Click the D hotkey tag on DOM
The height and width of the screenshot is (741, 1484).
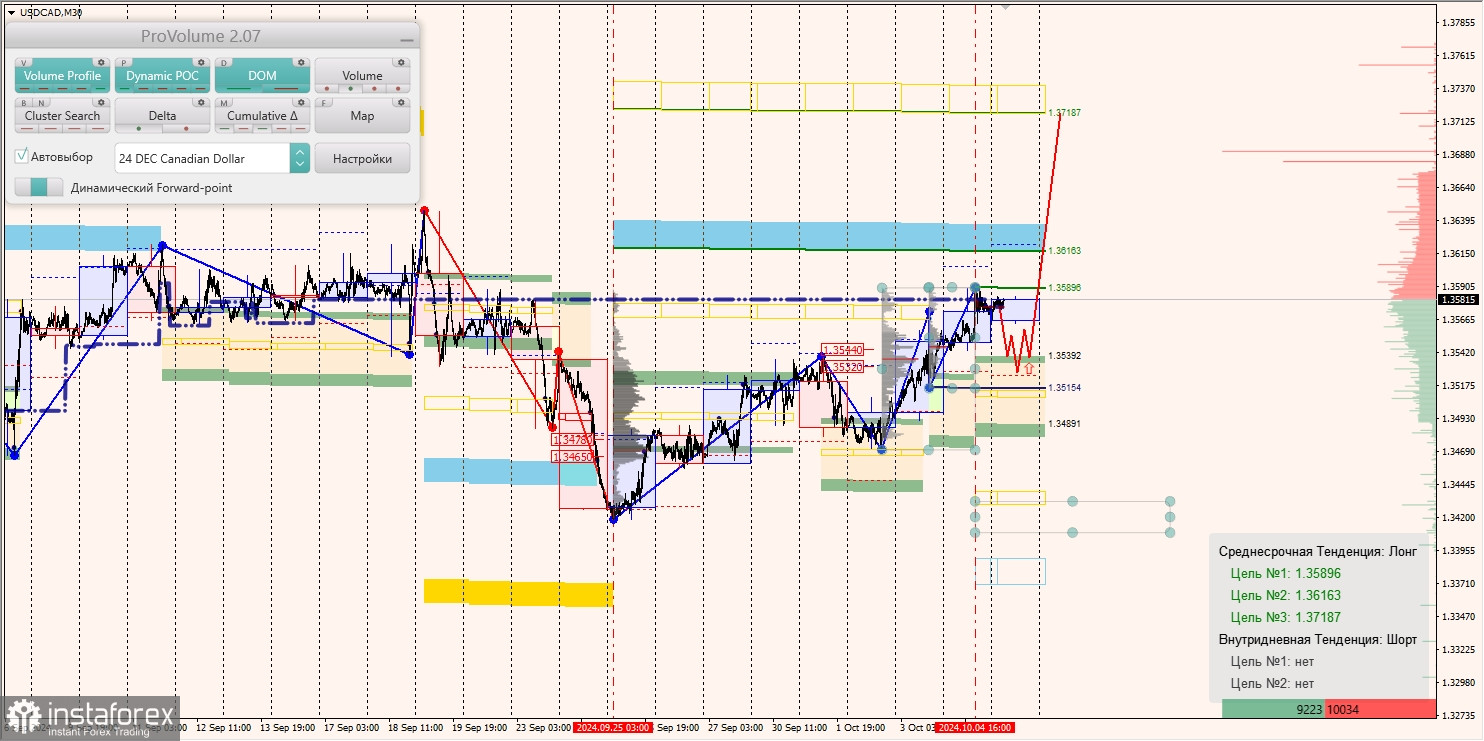224,62
